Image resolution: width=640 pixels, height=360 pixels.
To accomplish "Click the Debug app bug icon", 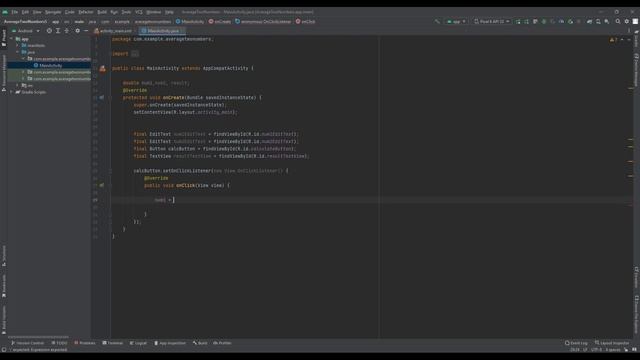I will [x=544, y=21].
